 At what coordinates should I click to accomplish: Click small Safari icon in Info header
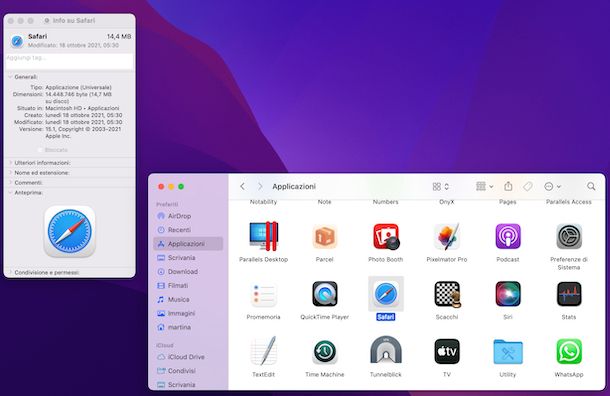[17, 41]
